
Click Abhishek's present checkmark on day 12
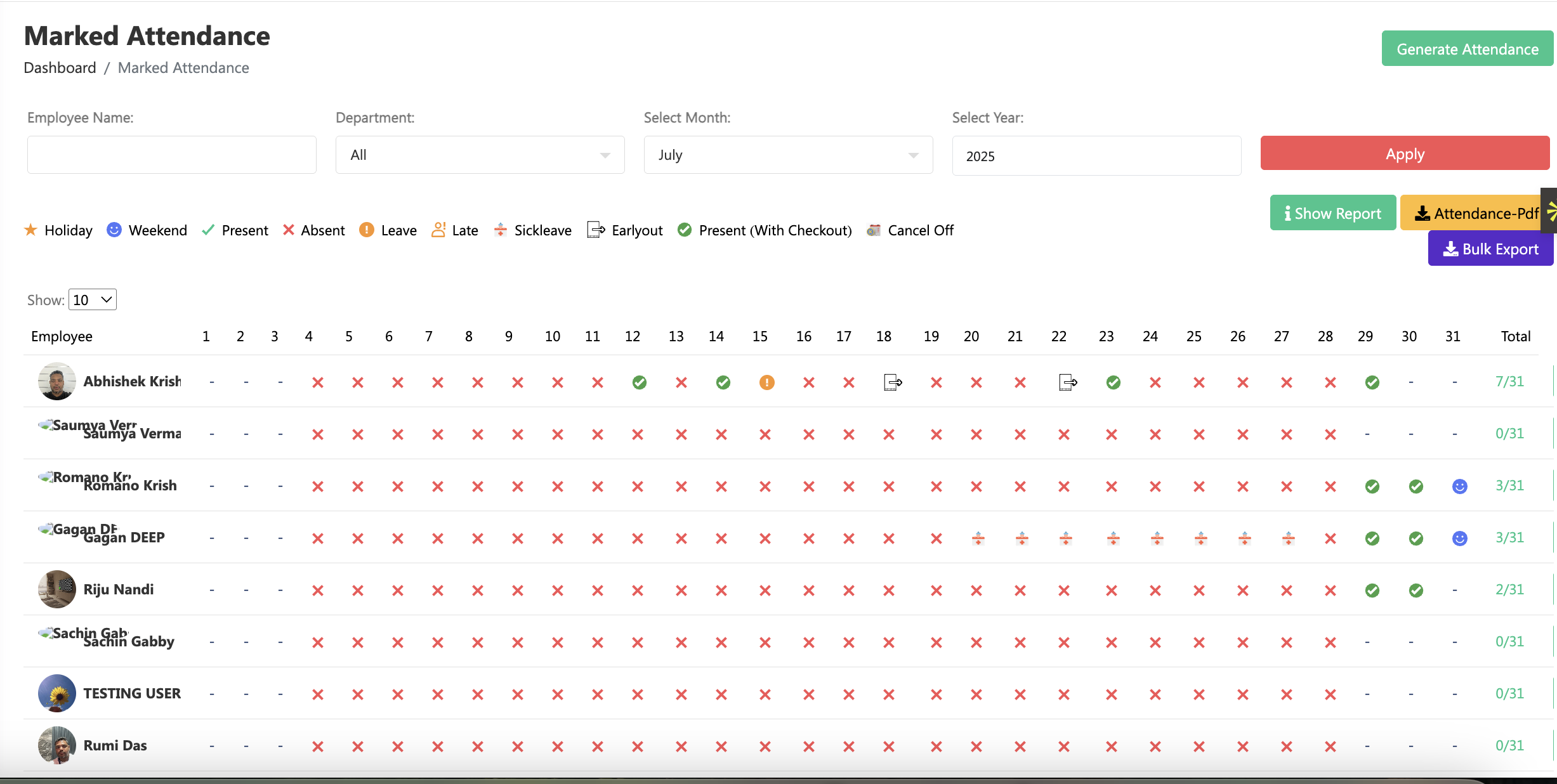tap(639, 382)
